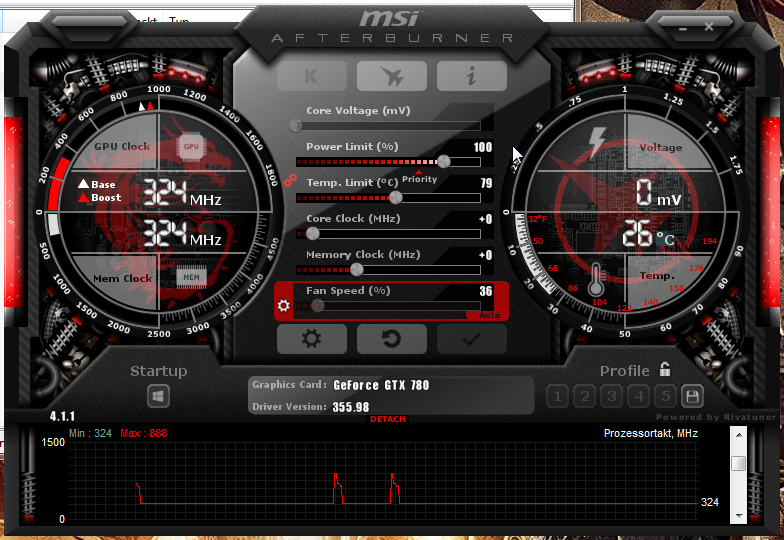Select profile slot 1

coord(557,396)
